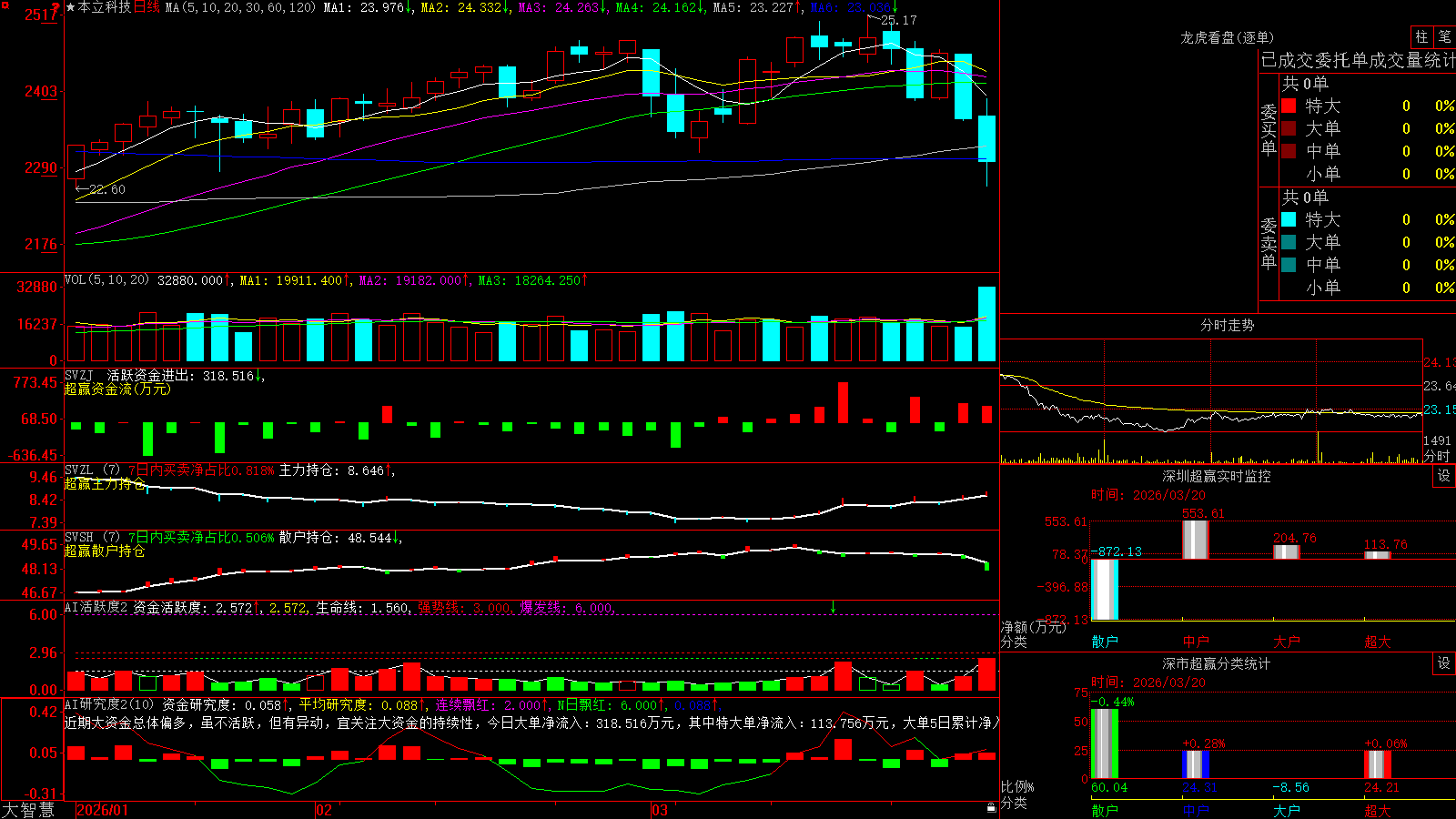This screenshot has height=819, width=1456.
Task: Click the 中户 553.61 bar
Action: [1195, 539]
